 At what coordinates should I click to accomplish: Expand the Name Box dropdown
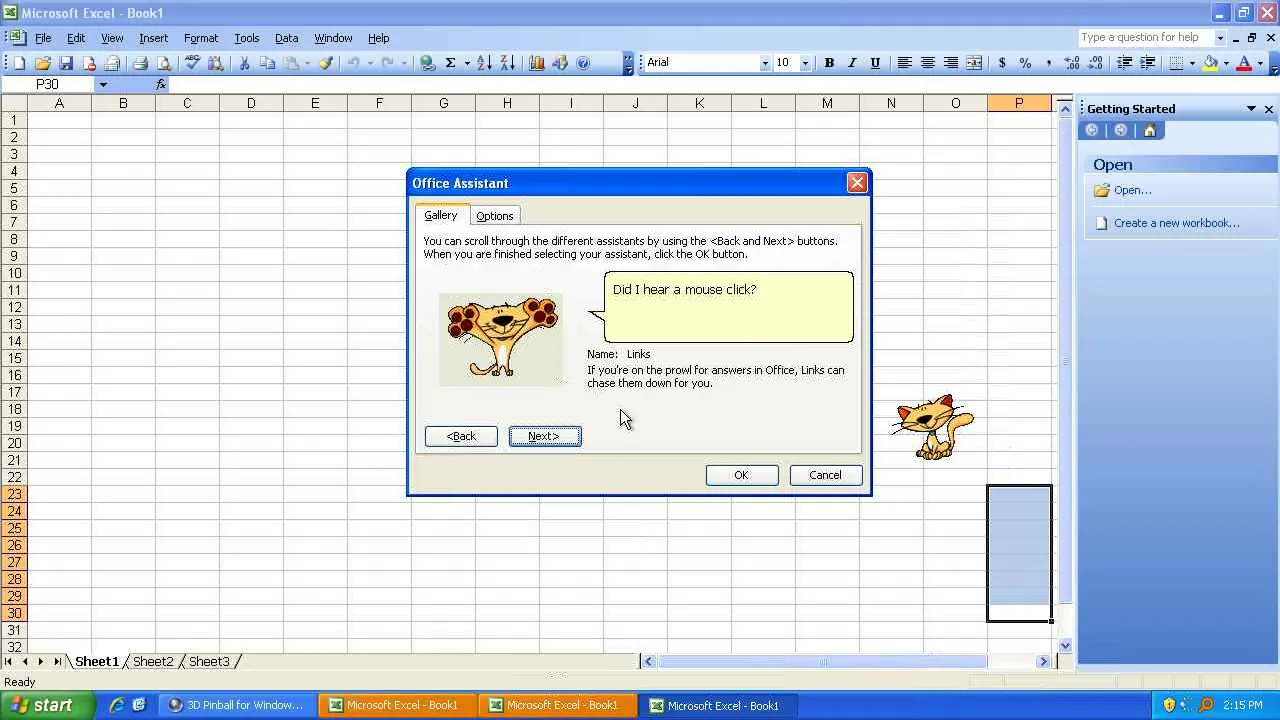click(103, 85)
